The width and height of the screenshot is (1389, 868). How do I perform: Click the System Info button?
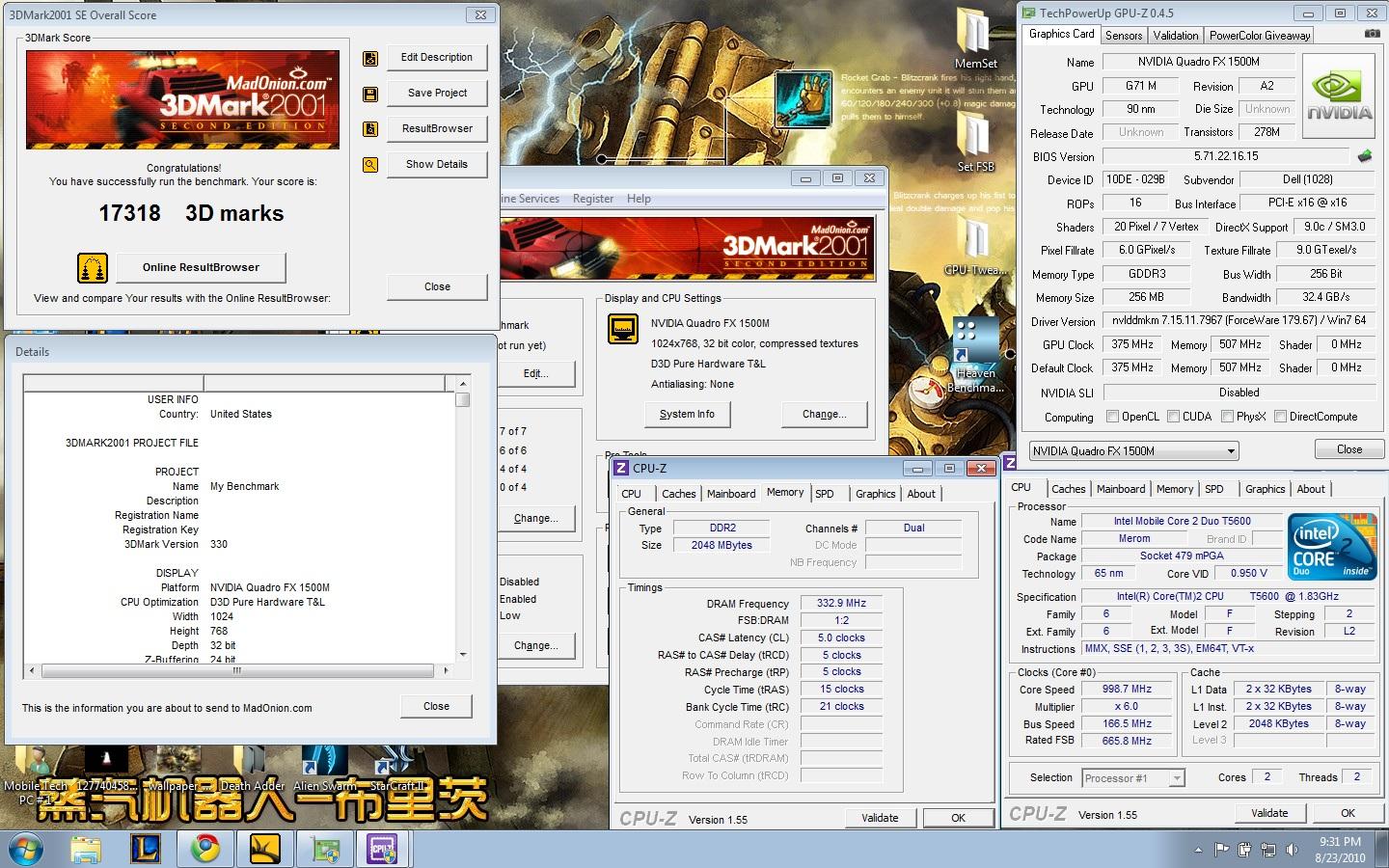click(687, 414)
